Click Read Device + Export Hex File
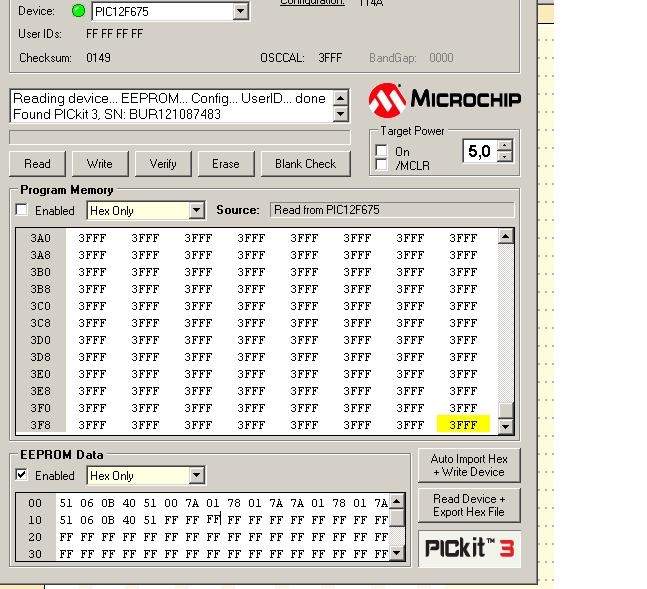 coord(469,505)
